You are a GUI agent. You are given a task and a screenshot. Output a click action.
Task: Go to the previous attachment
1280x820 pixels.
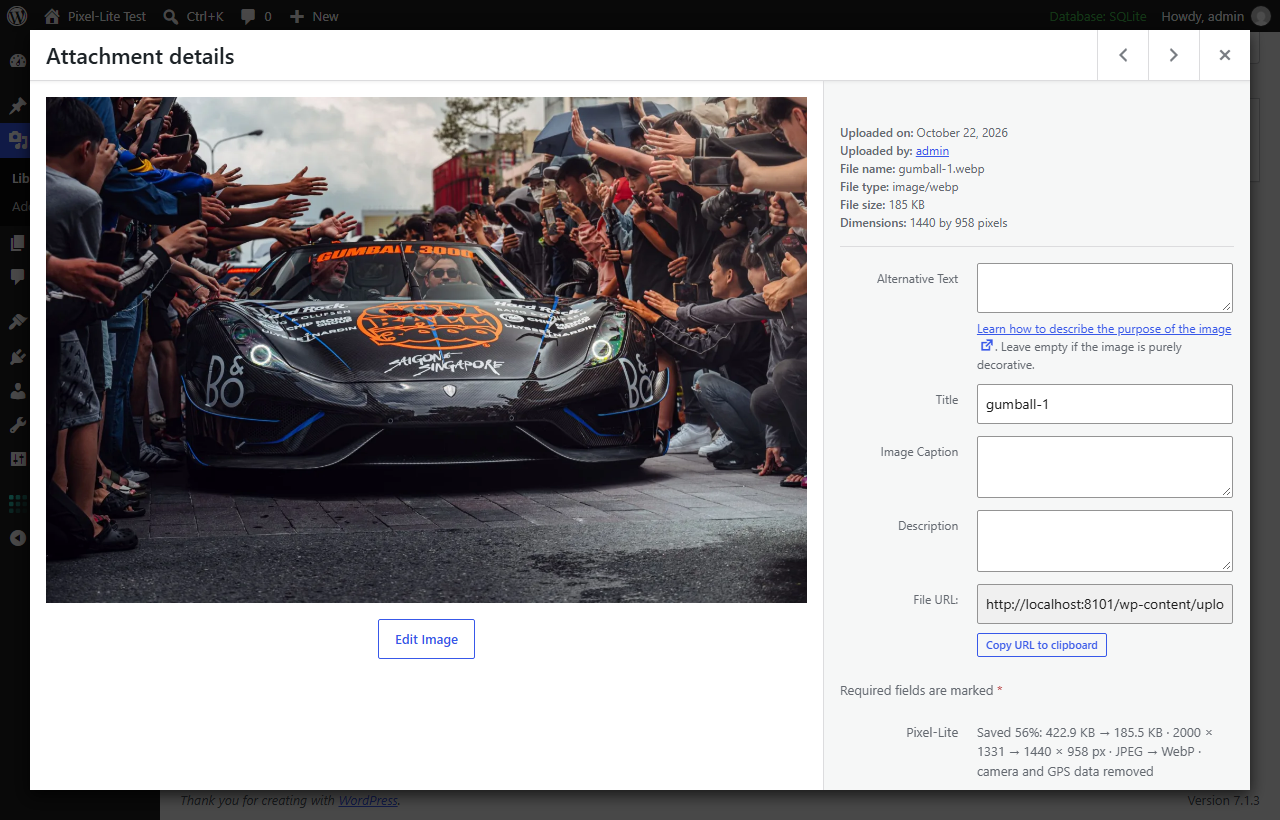click(1123, 55)
